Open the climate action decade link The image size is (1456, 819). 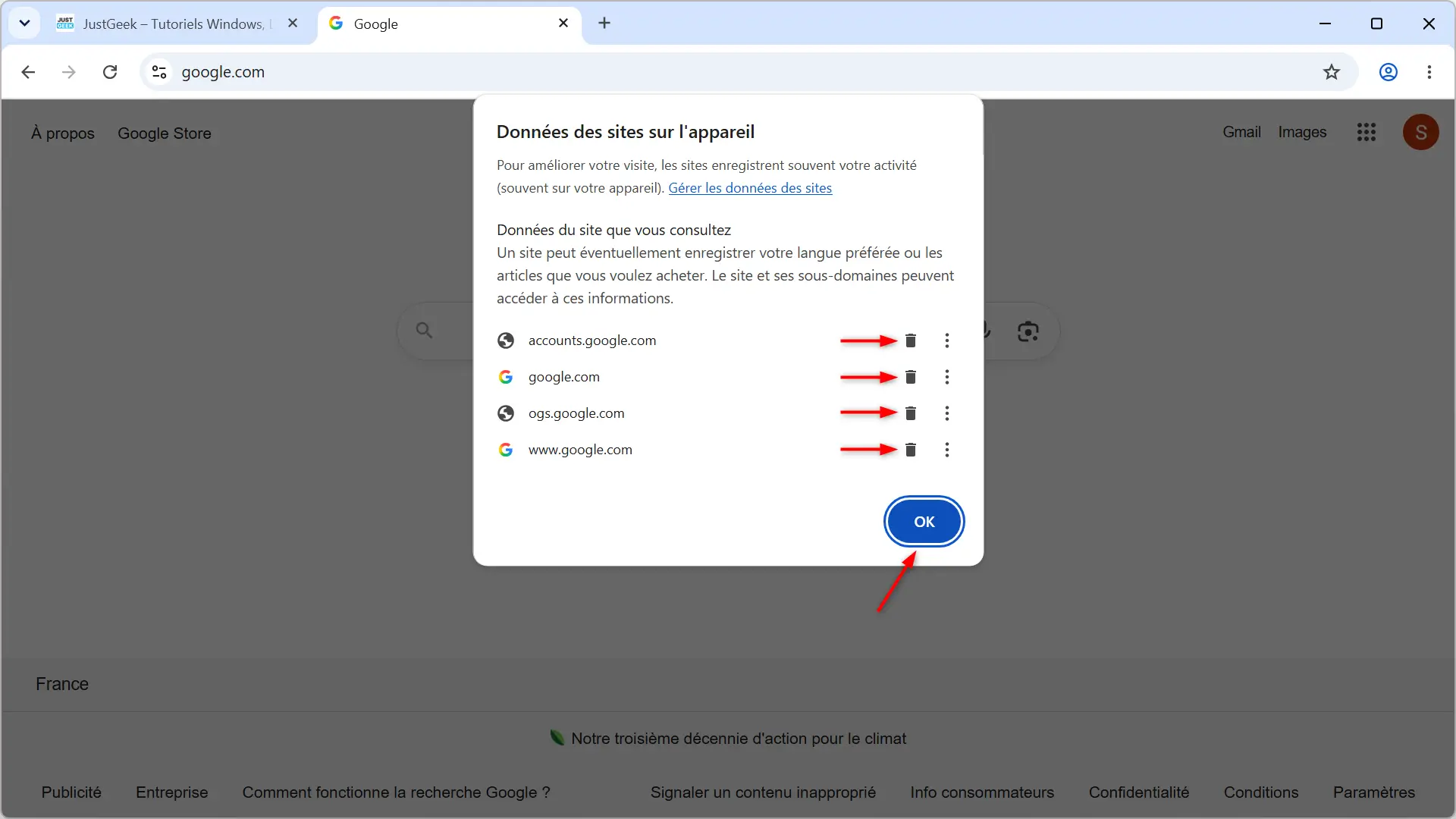(739, 739)
